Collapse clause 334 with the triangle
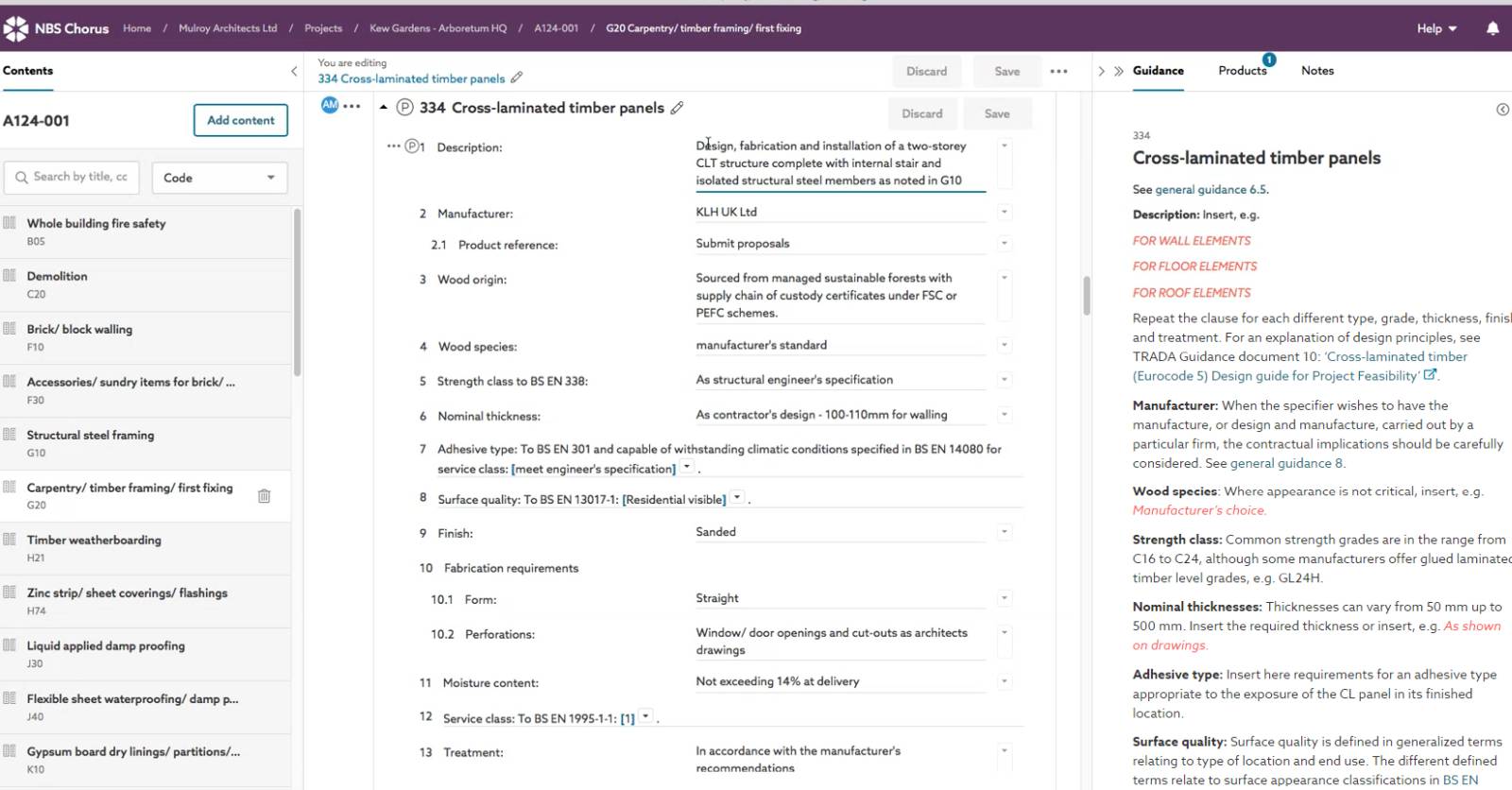The height and width of the screenshot is (790, 1512). pyautogui.click(x=384, y=108)
